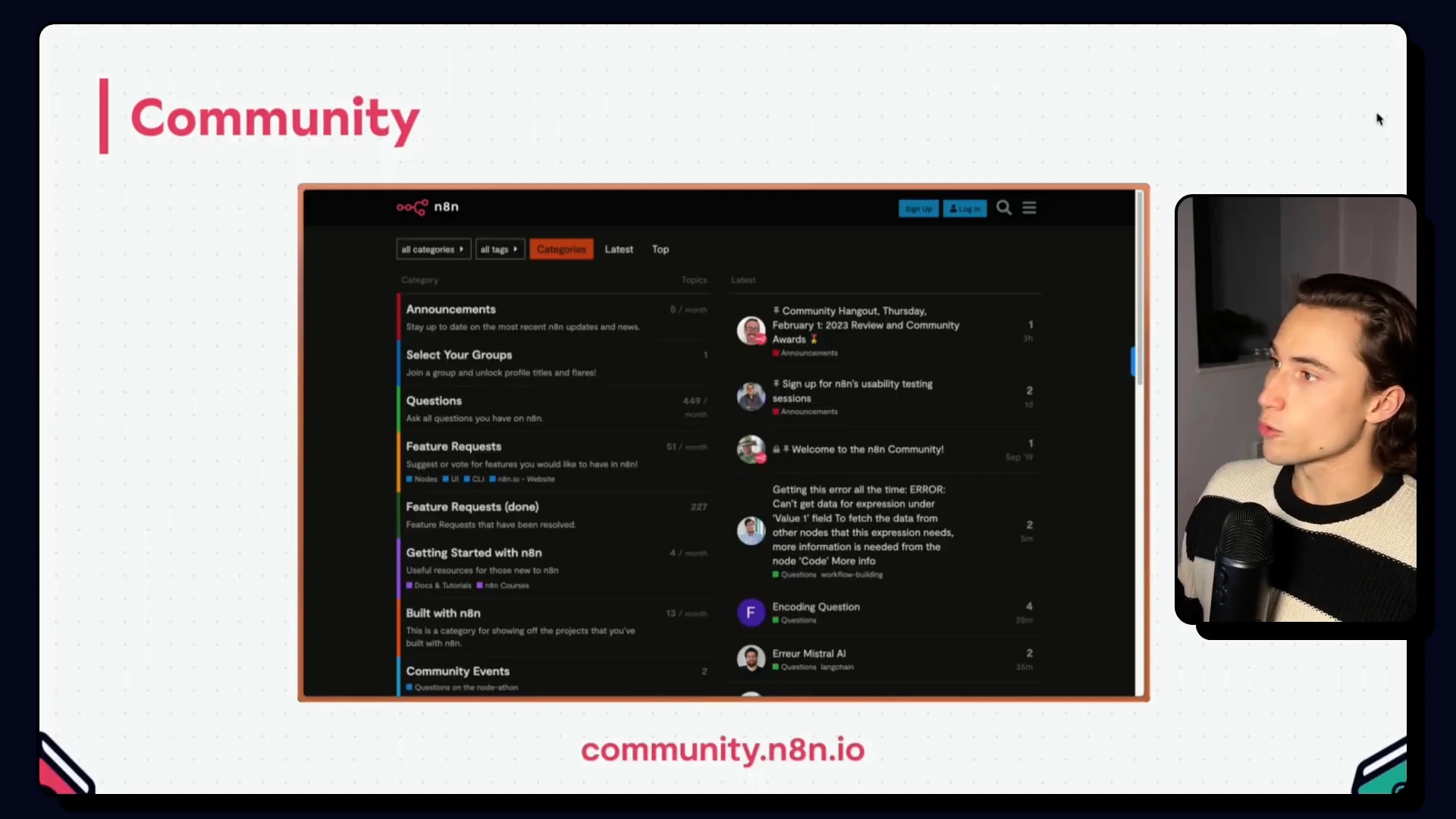This screenshot has width=1456, height=819.
Task: Select the Docs & Tutorials subcategory
Action: [438, 585]
